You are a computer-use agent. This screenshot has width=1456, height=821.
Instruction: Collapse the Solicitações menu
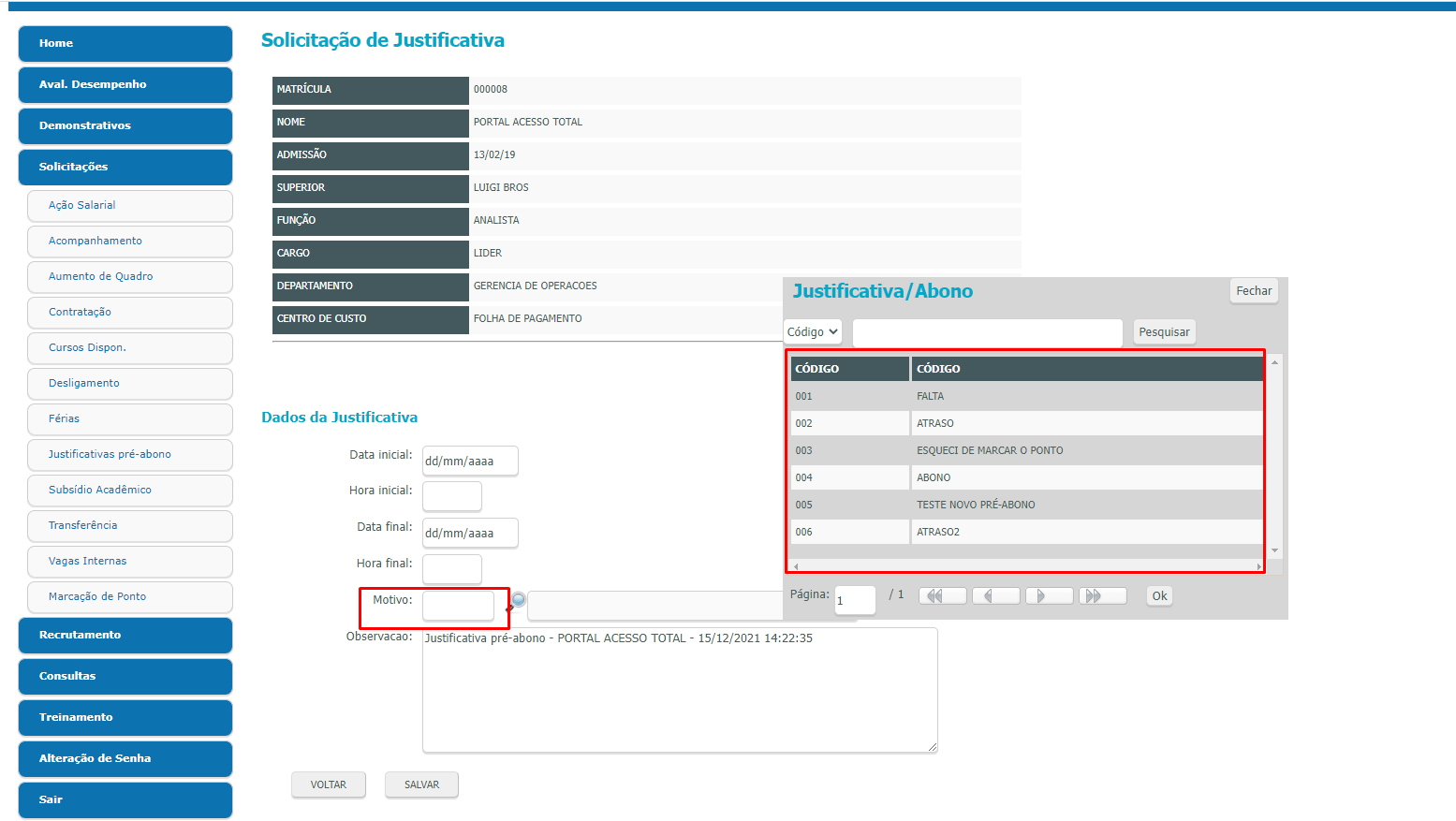pos(125,167)
